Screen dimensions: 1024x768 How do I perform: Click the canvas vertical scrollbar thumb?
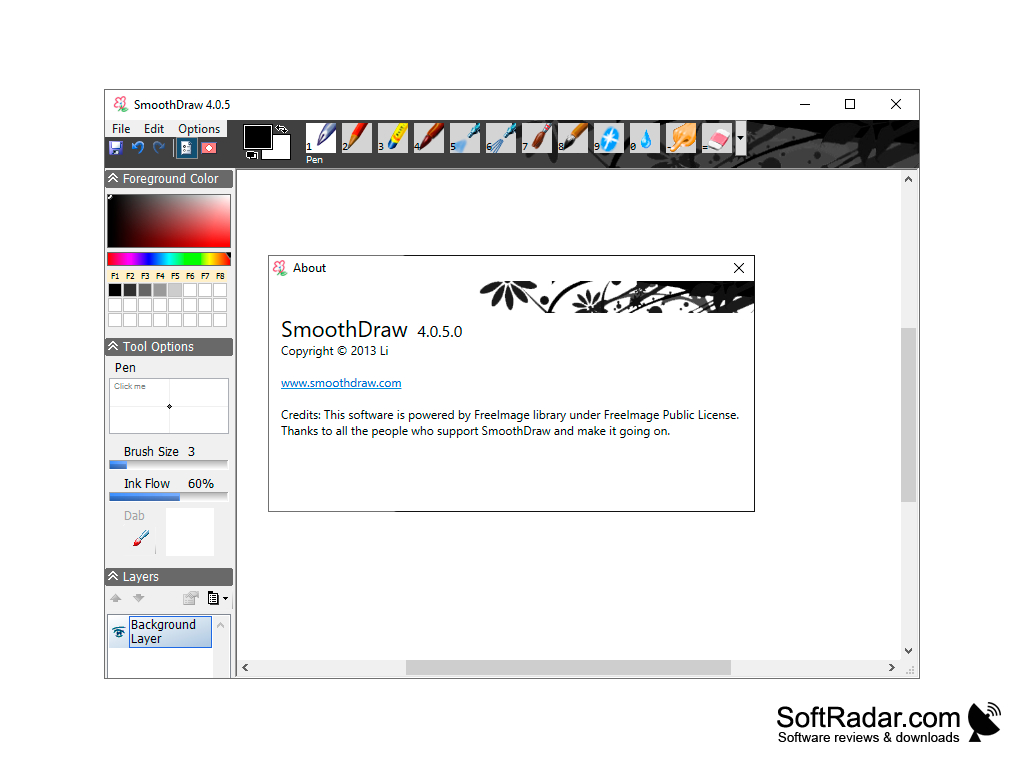[x=908, y=415]
